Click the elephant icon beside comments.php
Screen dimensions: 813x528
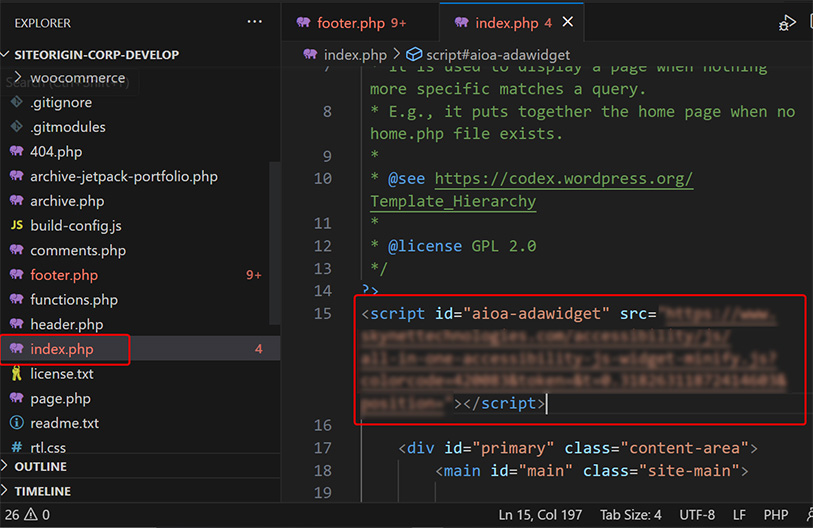(17, 249)
